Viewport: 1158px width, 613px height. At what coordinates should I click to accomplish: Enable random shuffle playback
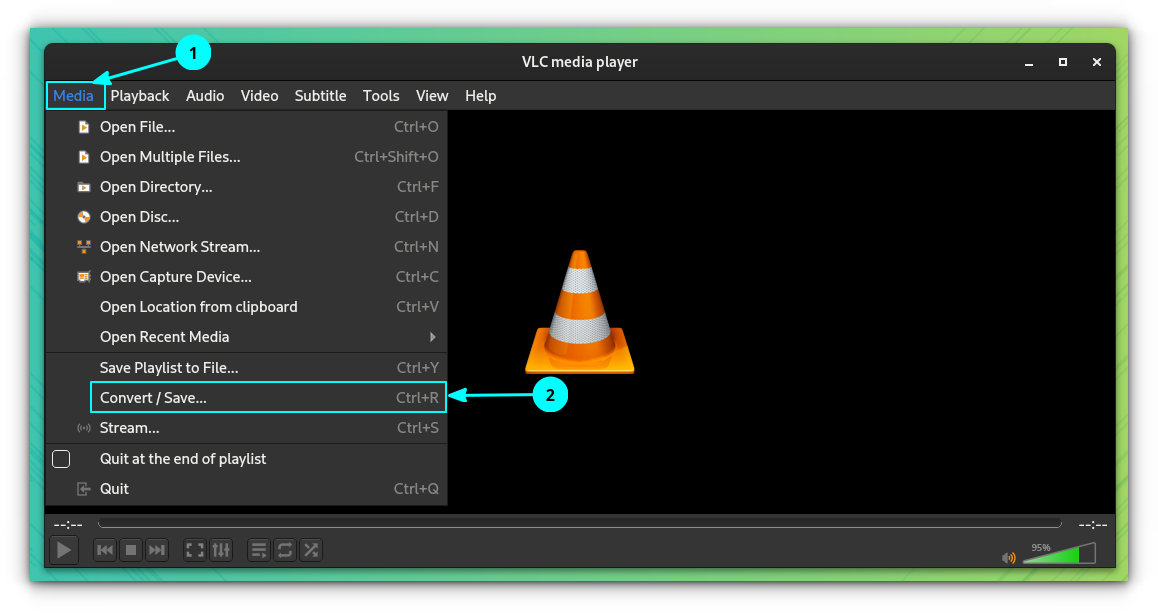(x=310, y=549)
